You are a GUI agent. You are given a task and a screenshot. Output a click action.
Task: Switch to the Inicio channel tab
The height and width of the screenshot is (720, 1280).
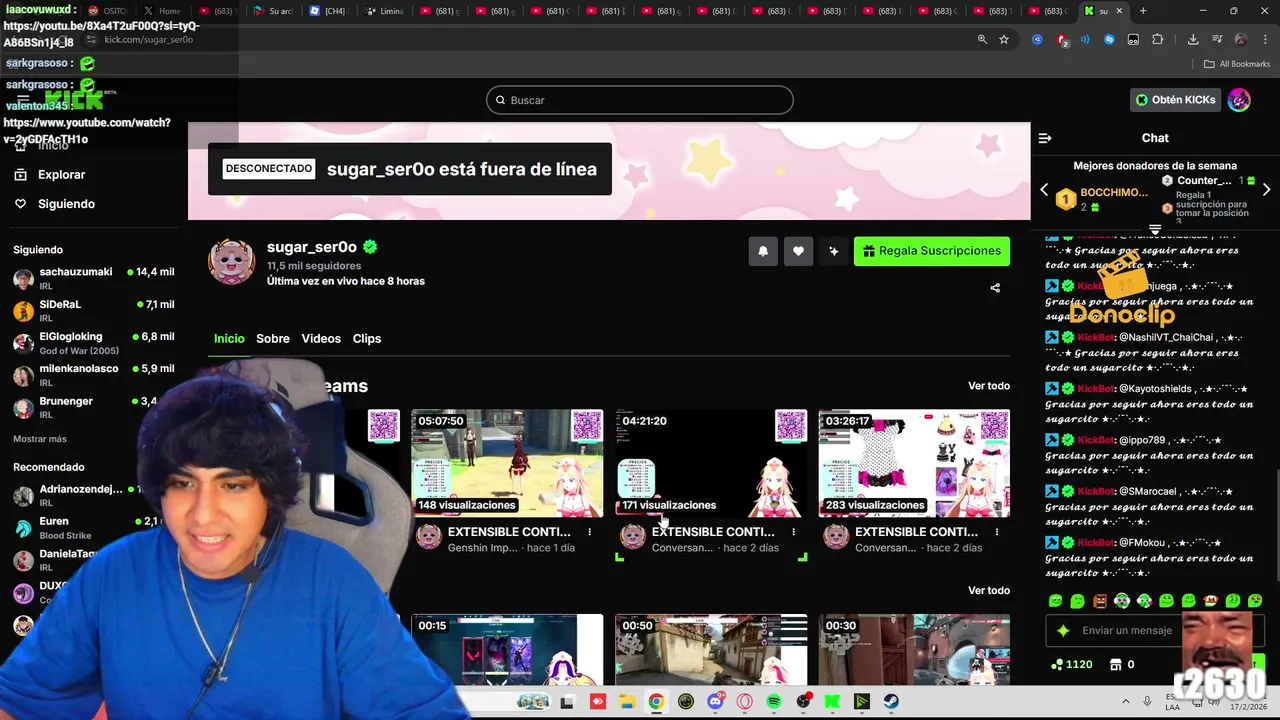tap(229, 339)
